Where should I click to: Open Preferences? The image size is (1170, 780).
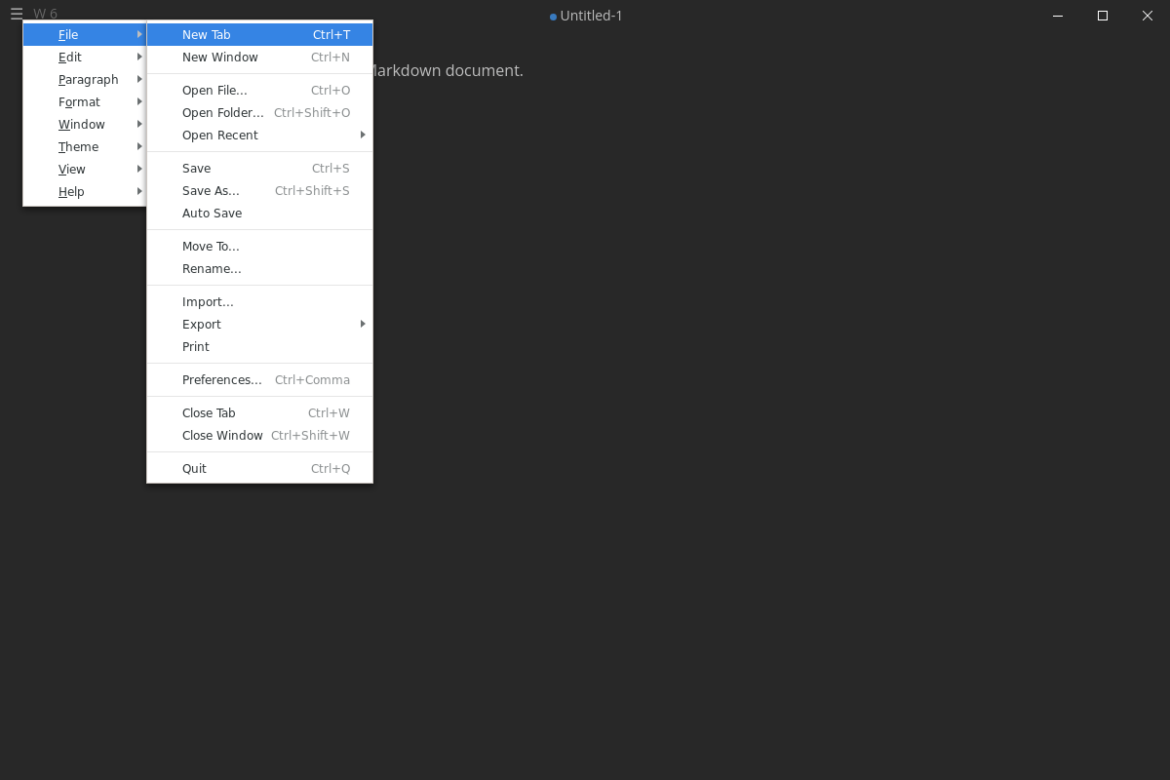[x=222, y=380]
